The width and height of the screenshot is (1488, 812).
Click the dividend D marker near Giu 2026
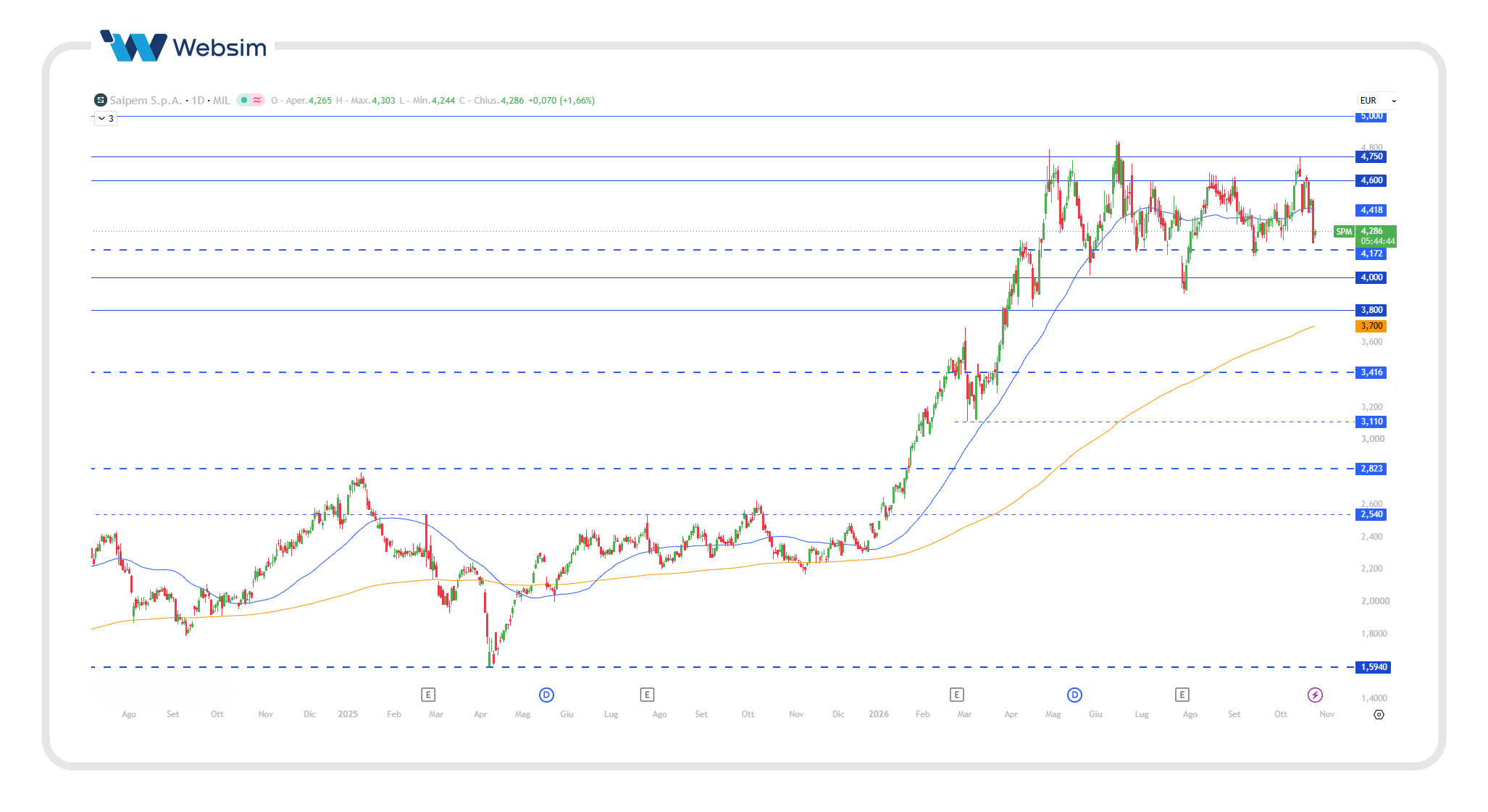(1074, 695)
